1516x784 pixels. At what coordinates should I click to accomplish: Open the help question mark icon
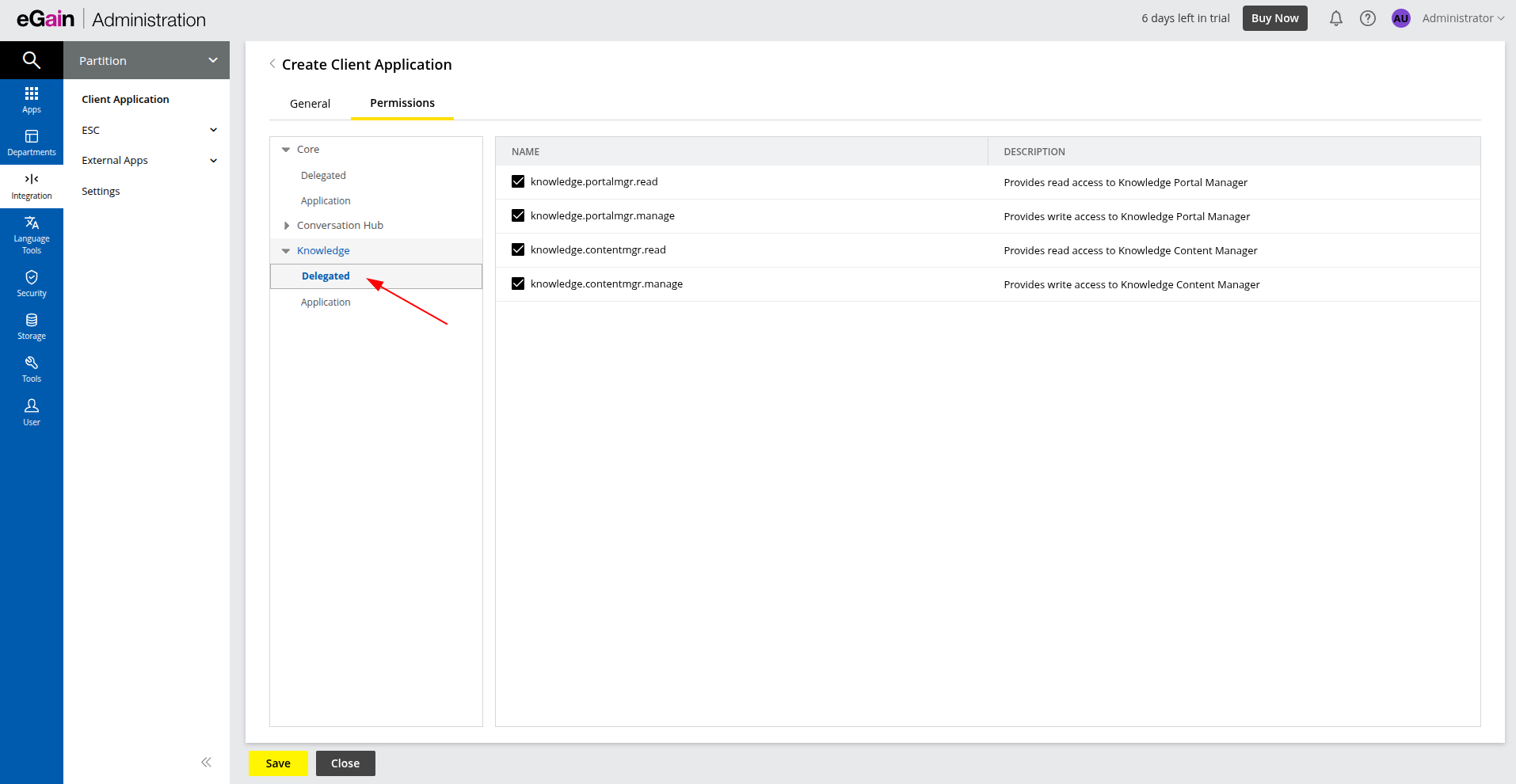coord(1367,18)
